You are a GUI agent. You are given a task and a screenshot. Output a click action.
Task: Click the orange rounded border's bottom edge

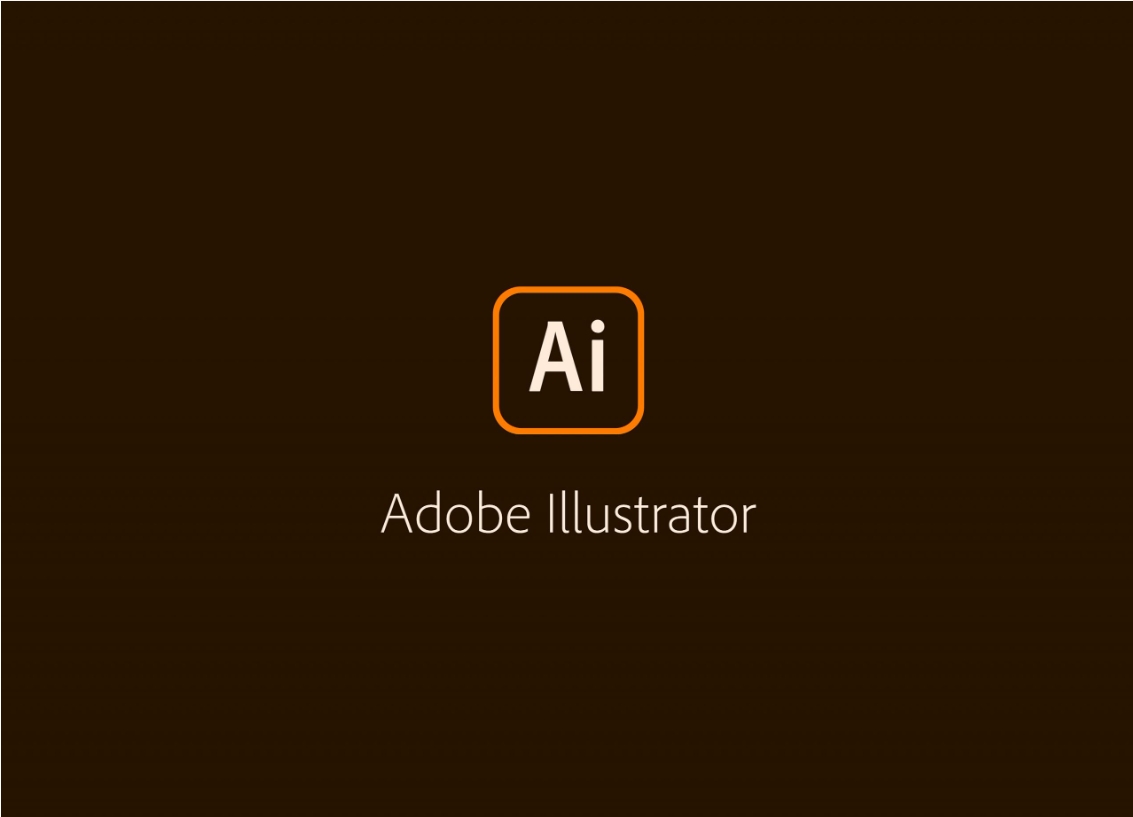pos(568,430)
